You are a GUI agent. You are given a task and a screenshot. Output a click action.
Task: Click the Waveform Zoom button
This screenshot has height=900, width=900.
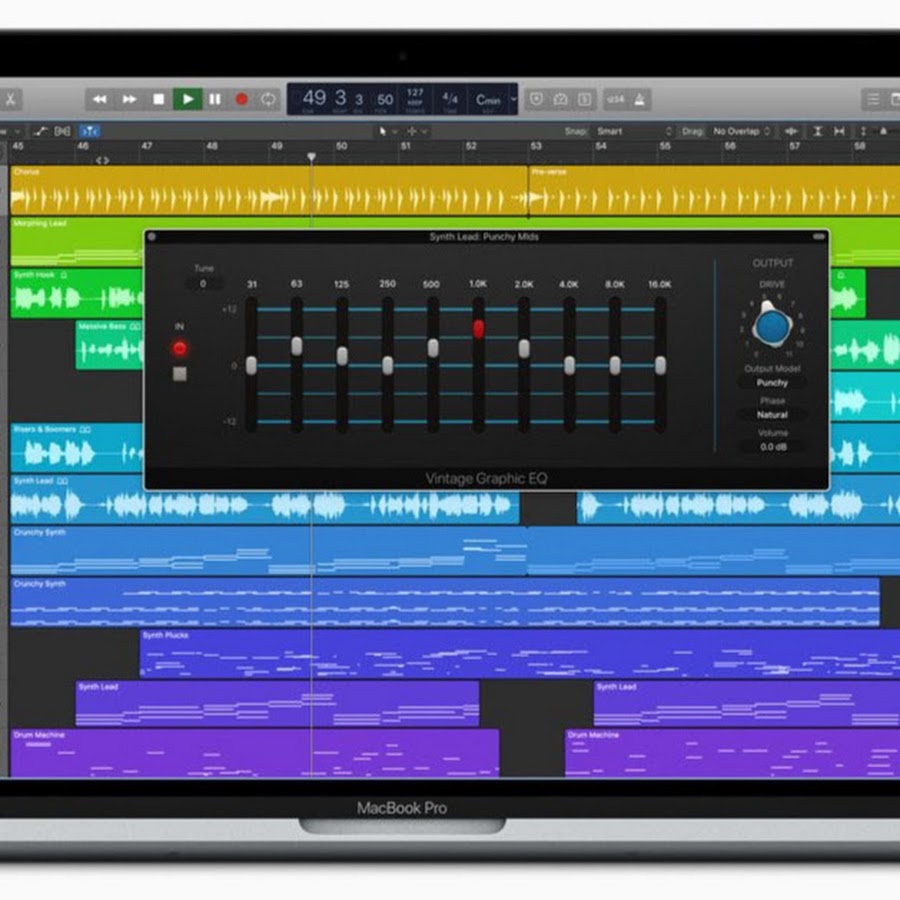[792, 131]
